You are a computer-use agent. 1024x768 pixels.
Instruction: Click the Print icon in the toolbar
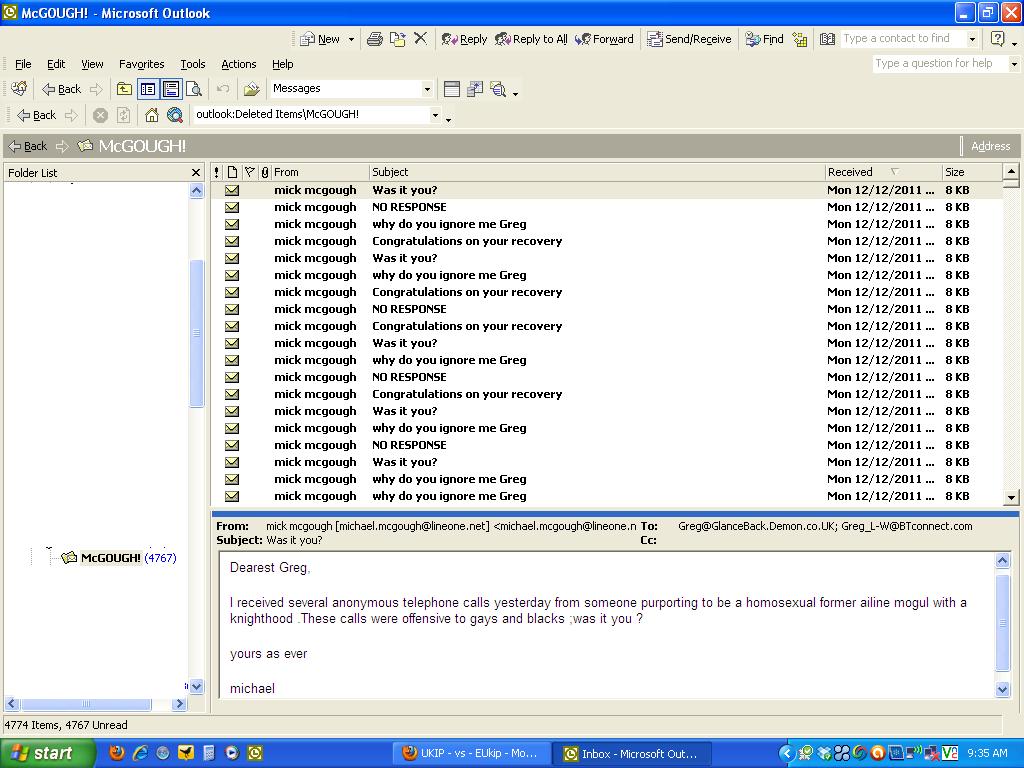coord(375,39)
